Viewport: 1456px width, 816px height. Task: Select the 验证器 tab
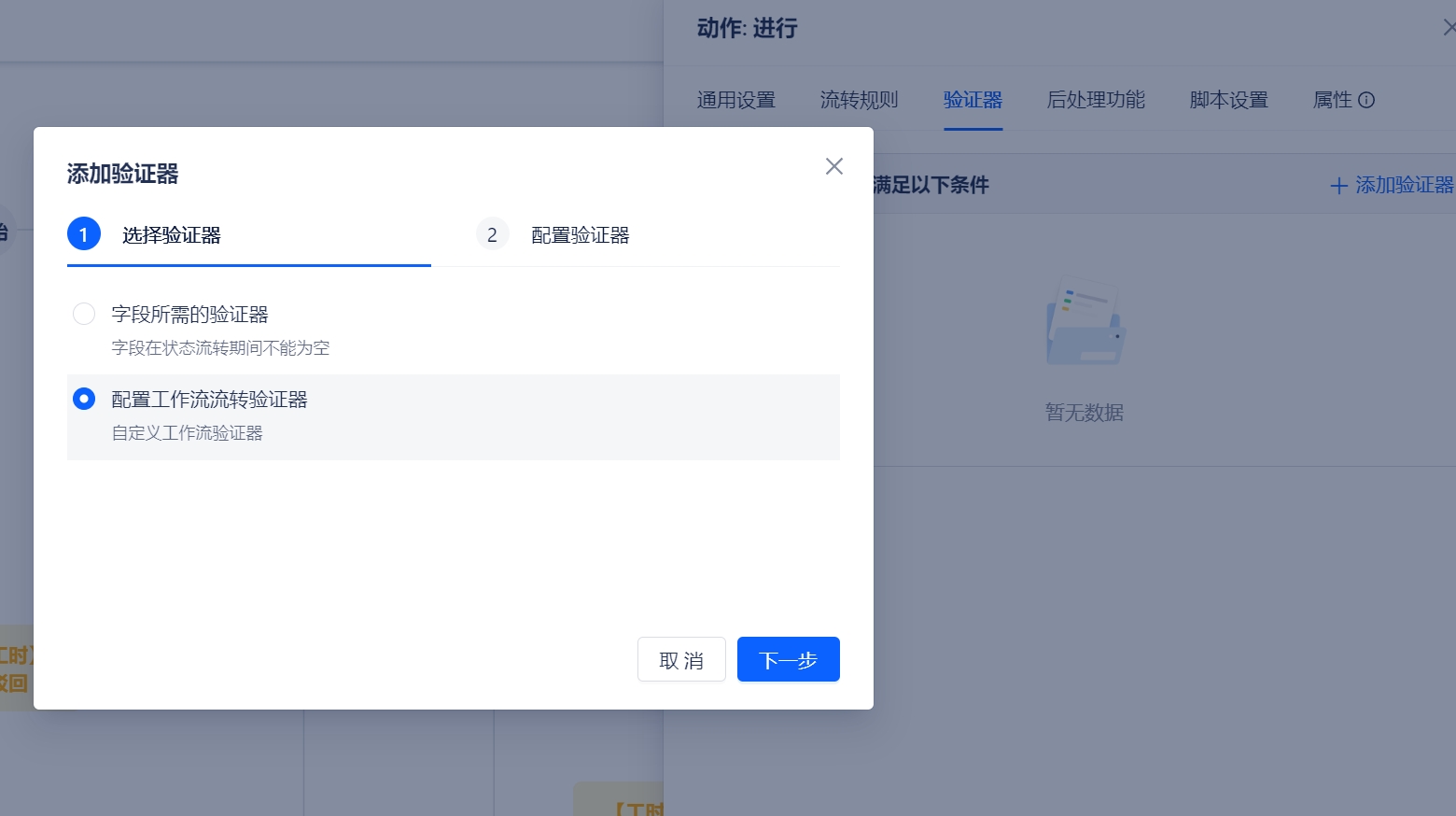coord(973,100)
